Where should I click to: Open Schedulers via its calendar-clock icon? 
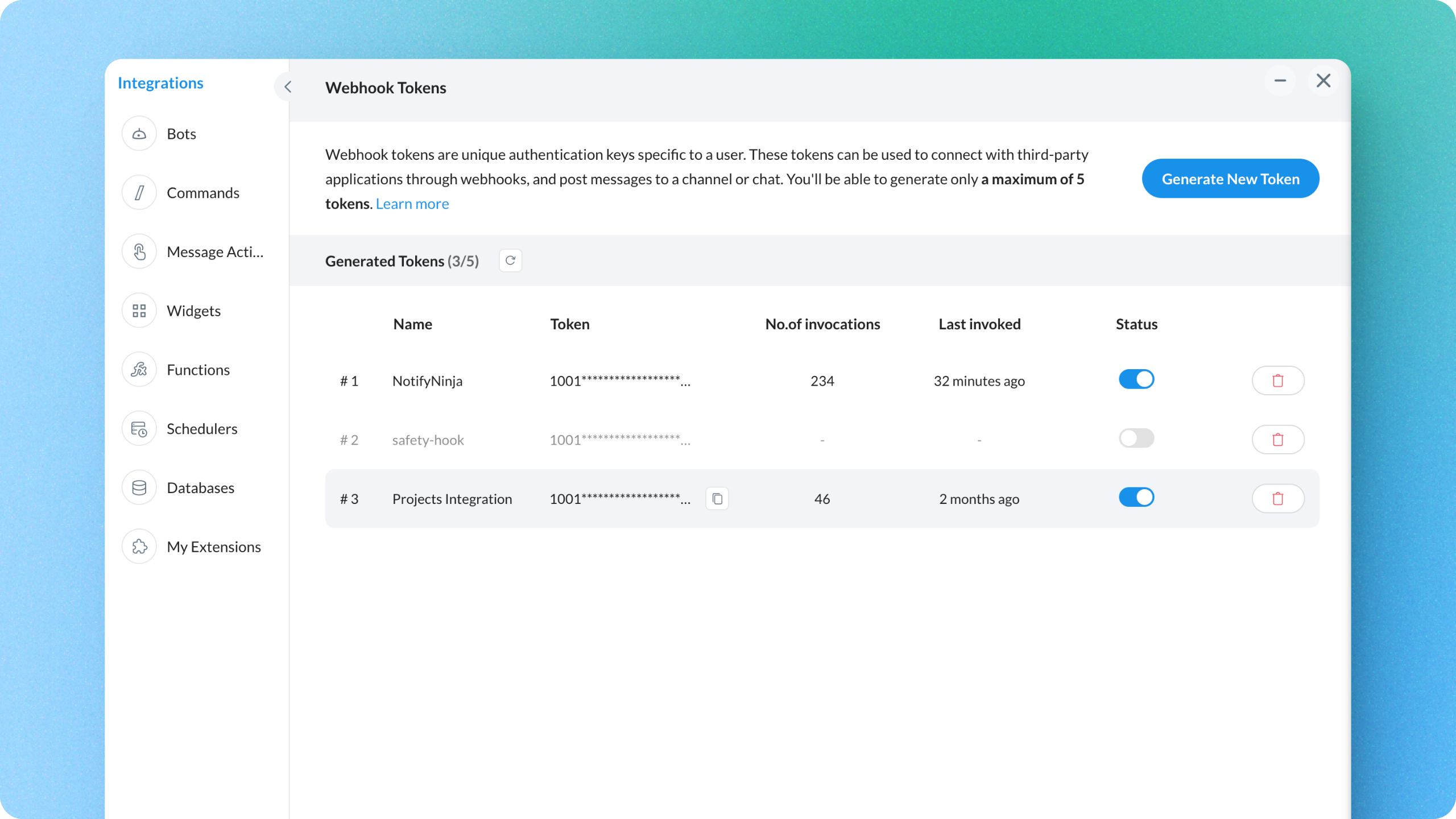point(139,429)
